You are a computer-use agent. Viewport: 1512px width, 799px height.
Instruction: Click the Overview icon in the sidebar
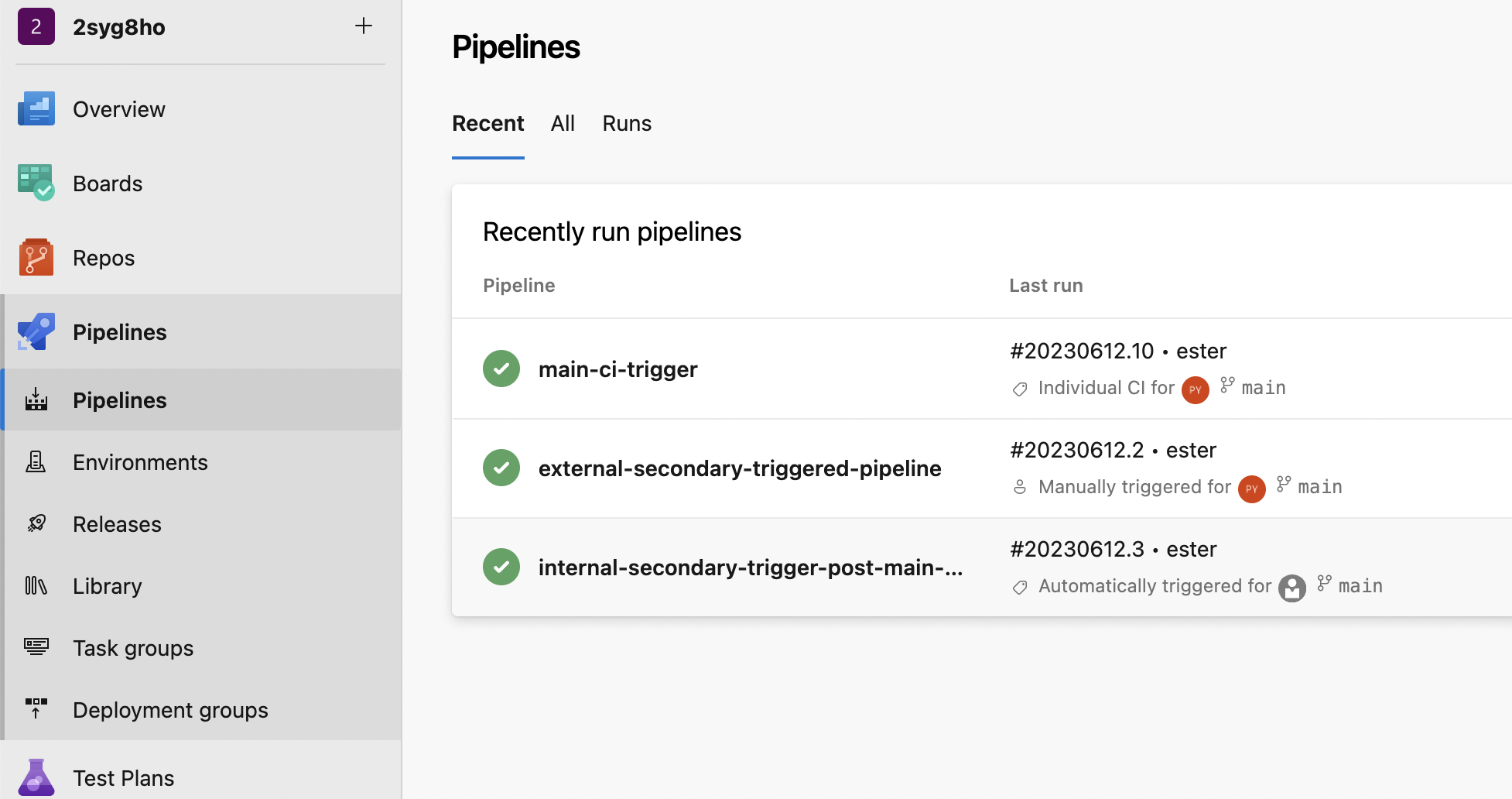pos(36,108)
